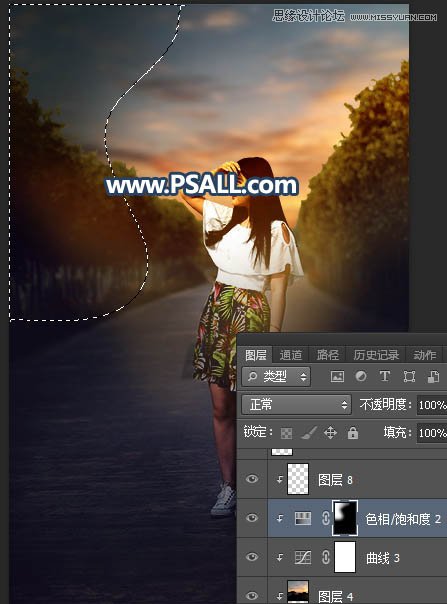Select the 图层 8 thumbnail

click(x=298, y=479)
